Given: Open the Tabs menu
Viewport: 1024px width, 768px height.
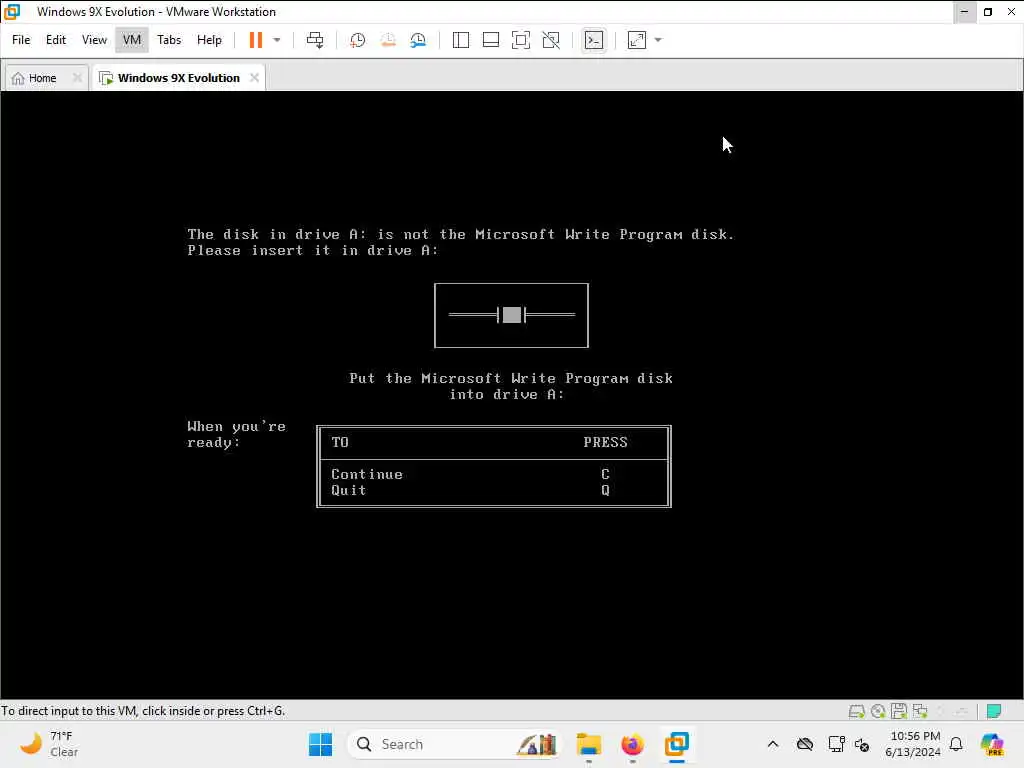Looking at the screenshot, I should [169, 40].
